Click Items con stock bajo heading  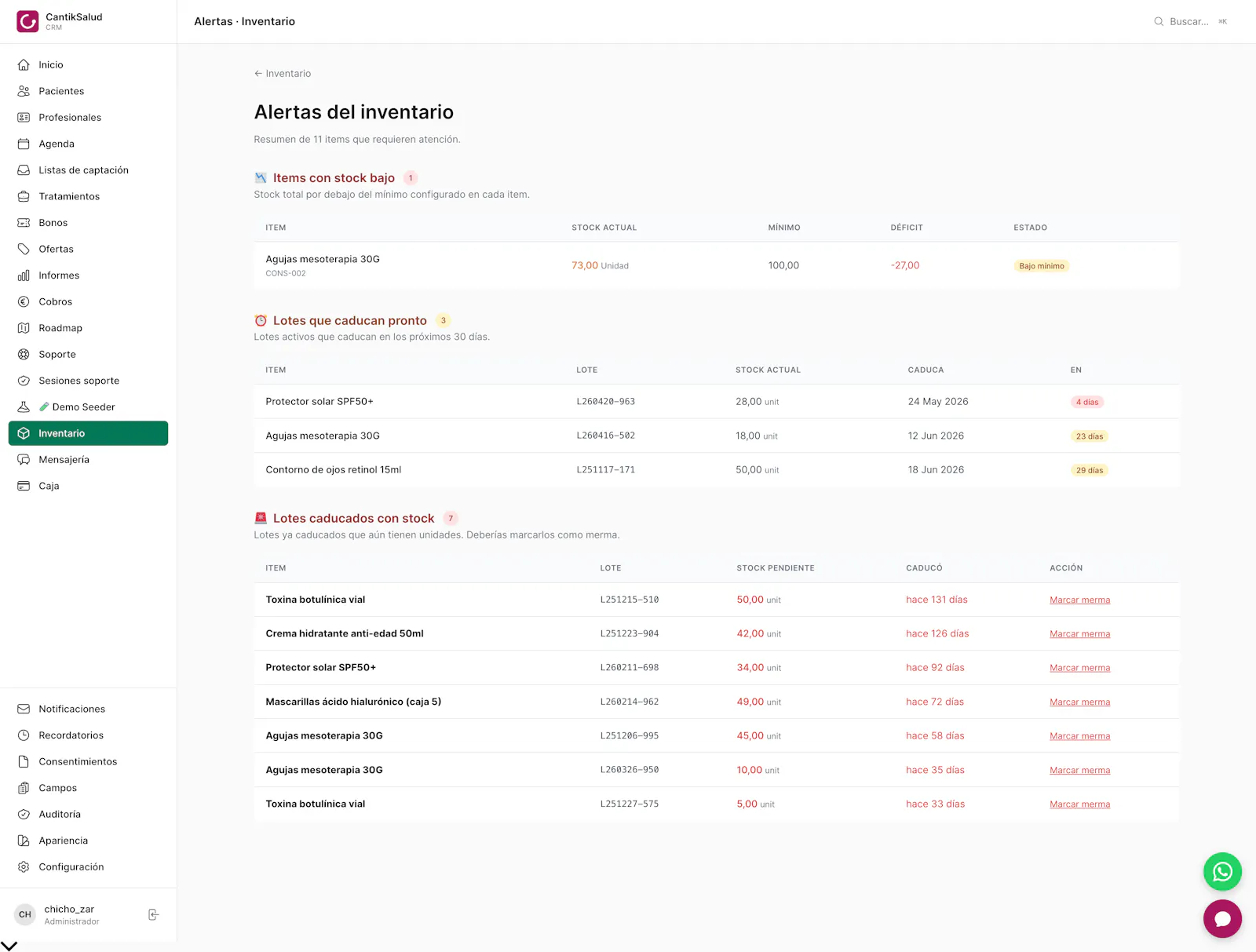[x=334, y=178]
